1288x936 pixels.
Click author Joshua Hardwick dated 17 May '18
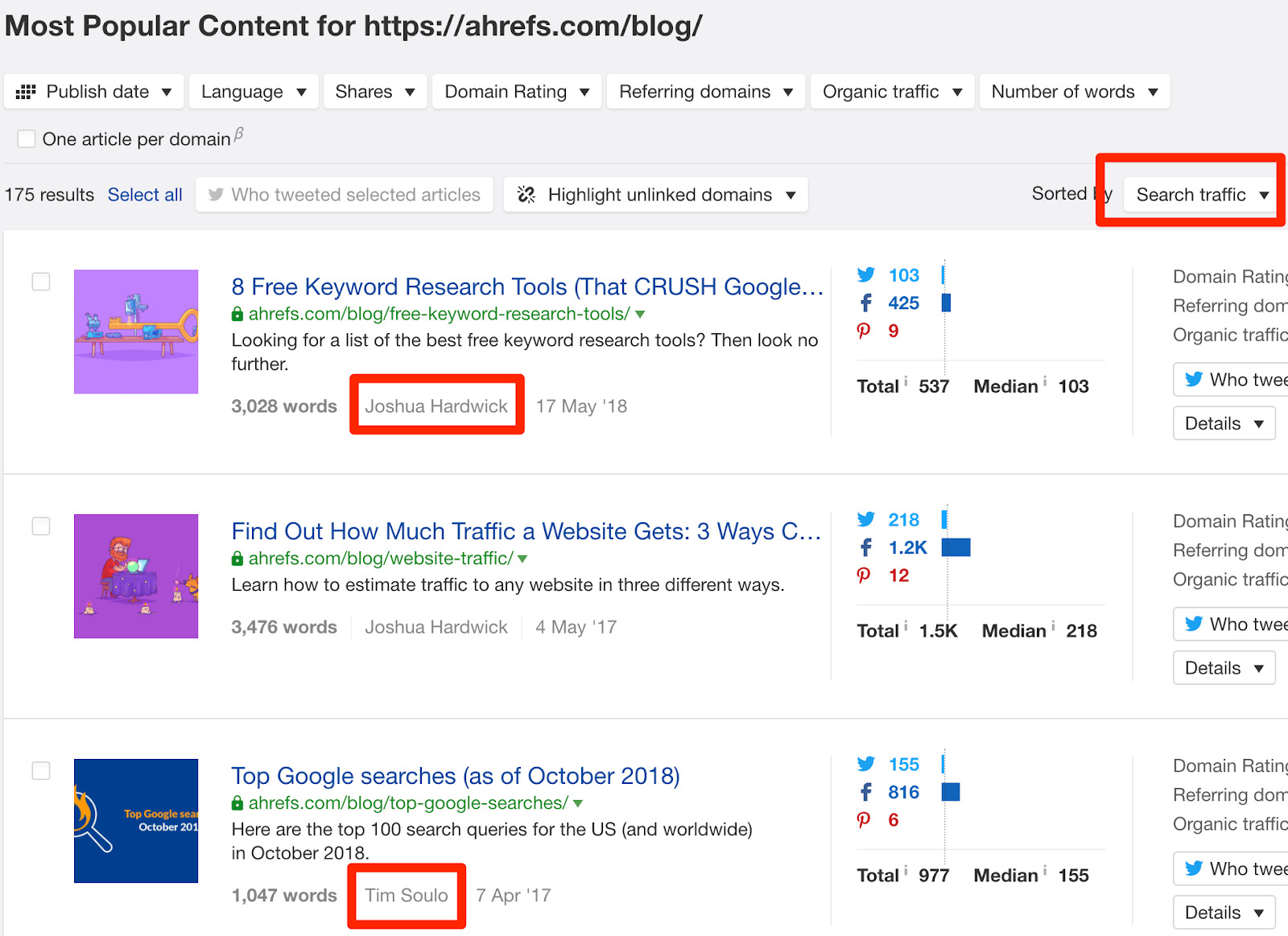click(436, 406)
